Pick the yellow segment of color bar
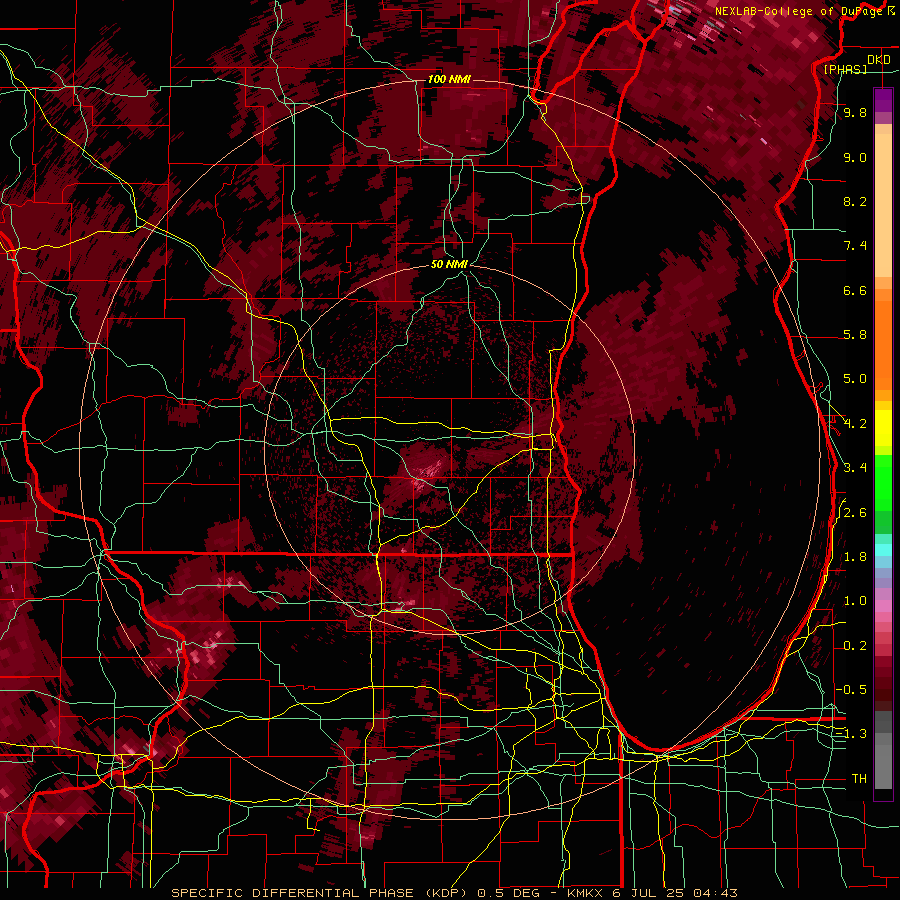900x900 pixels. tap(883, 428)
